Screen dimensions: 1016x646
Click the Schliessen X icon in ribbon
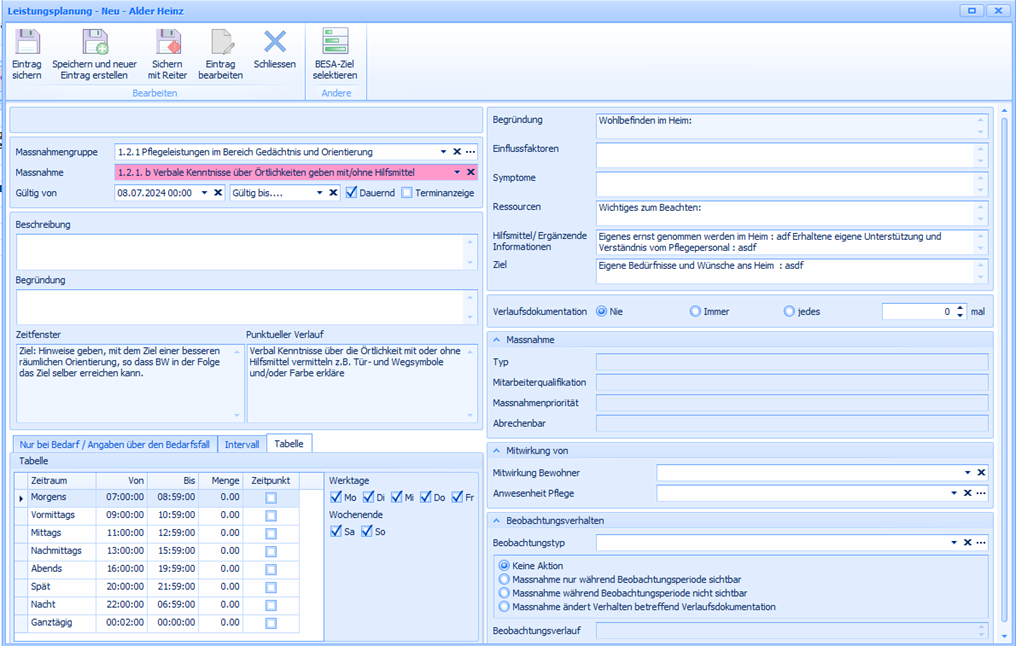pyautogui.click(x=275, y=41)
